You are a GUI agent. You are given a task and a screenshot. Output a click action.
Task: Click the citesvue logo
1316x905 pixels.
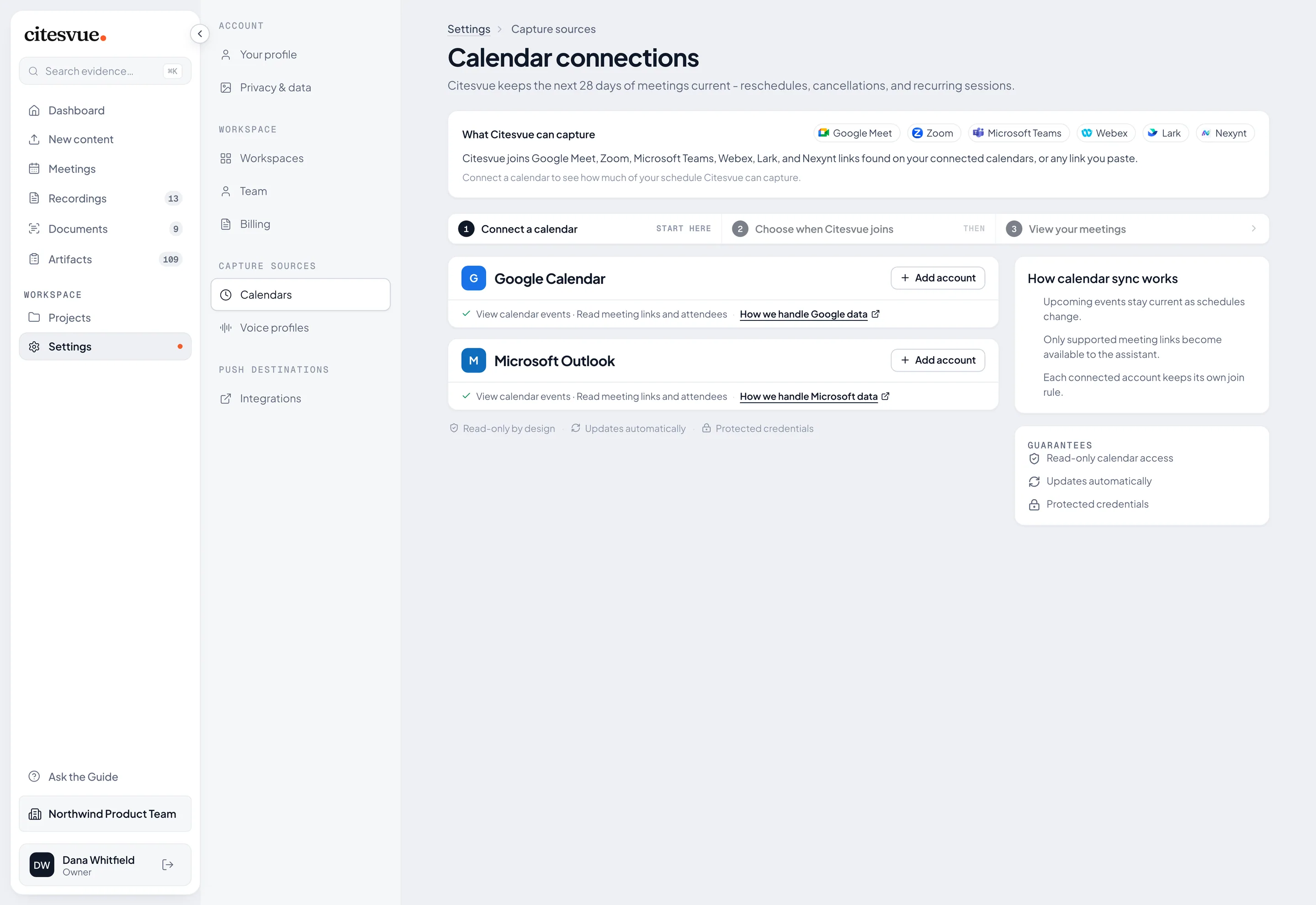click(65, 35)
